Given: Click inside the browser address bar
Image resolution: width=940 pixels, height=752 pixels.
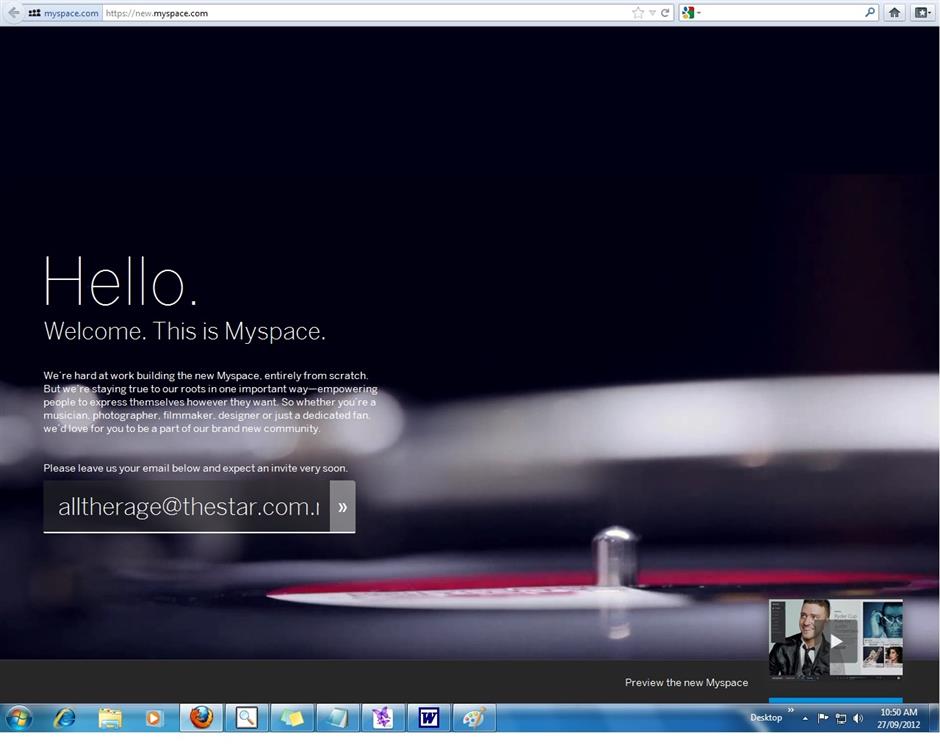Looking at the screenshot, I should [366, 13].
